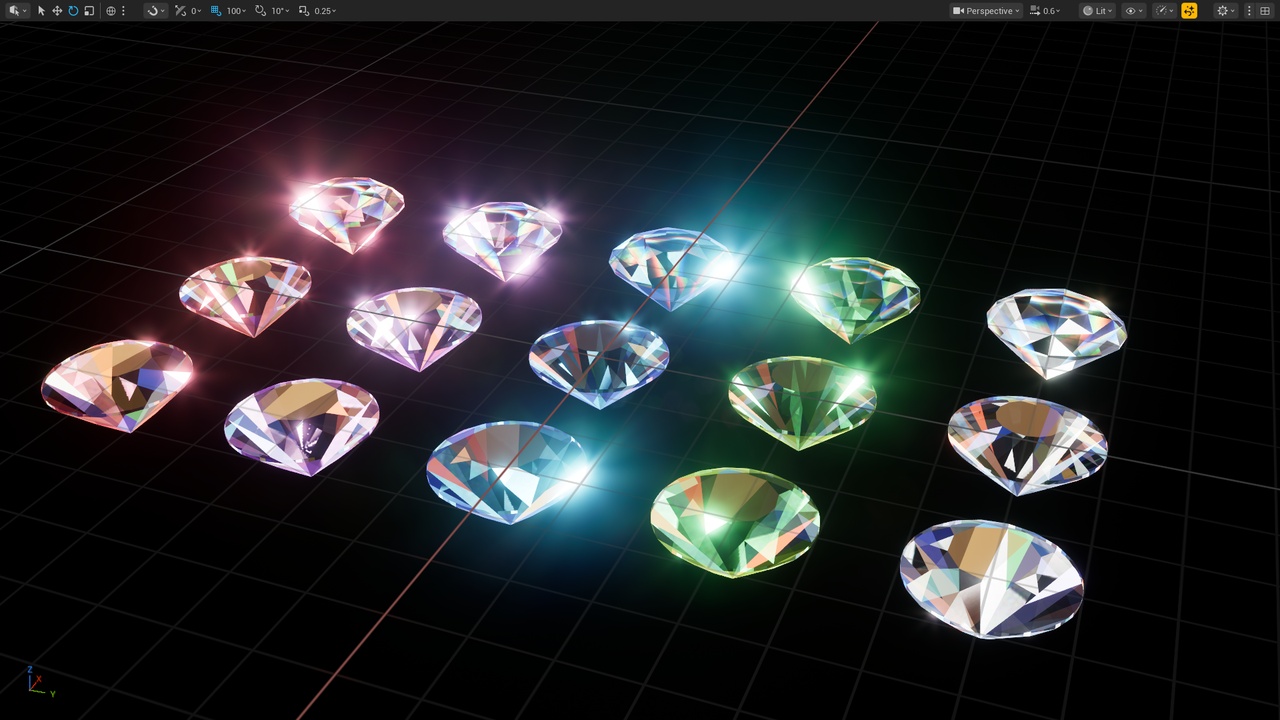Toggle the world/local coordinate globe icon
Viewport: 1280px width, 720px height.
[111, 11]
